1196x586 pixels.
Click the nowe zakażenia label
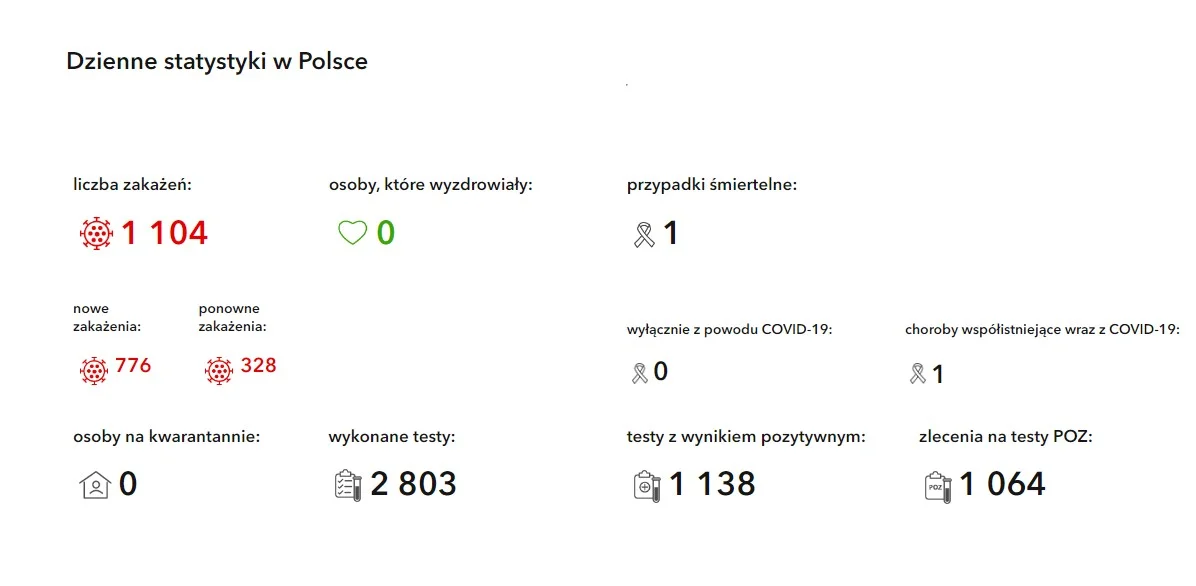[108, 318]
